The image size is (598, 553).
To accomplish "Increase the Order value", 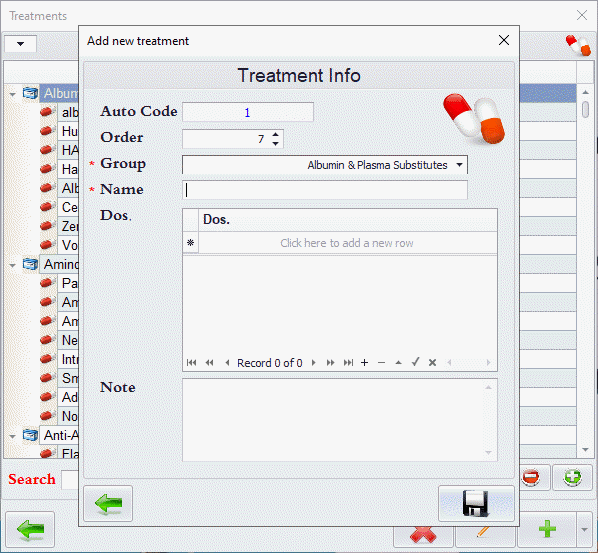I will (276, 135).
